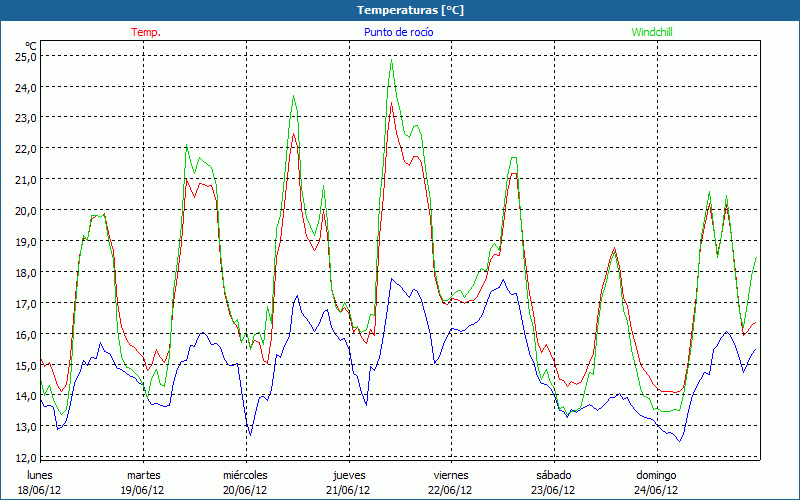Click the 20,0 value on the y-axis
This screenshot has width=800, height=500.
click(26, 211)
